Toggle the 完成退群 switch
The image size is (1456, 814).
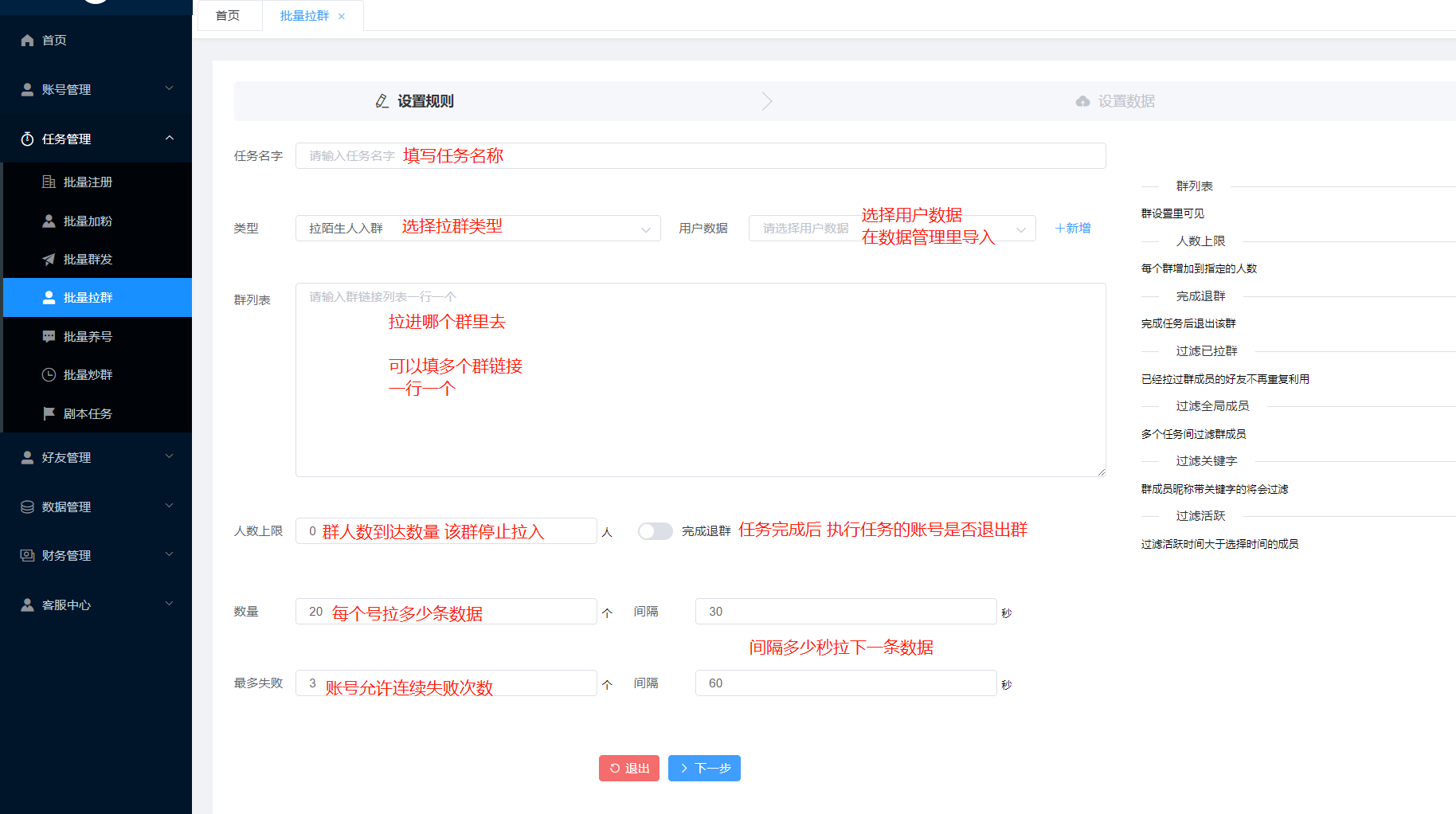(655, 531)
